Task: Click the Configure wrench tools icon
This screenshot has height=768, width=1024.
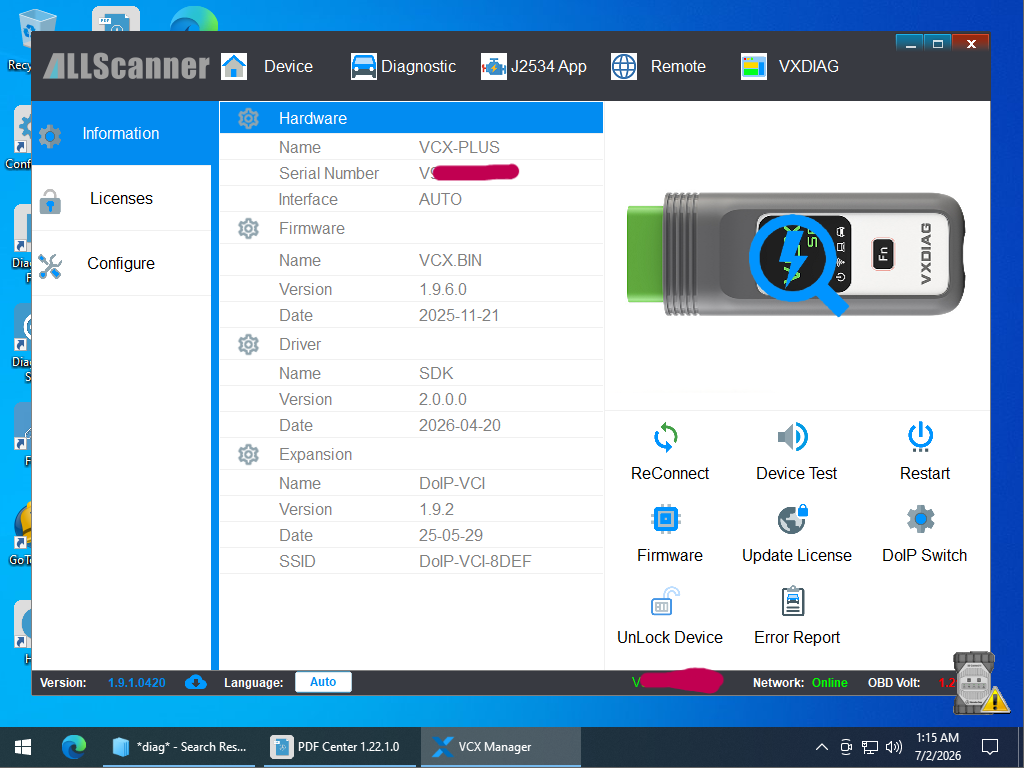Action: click(x=50, y=266)
